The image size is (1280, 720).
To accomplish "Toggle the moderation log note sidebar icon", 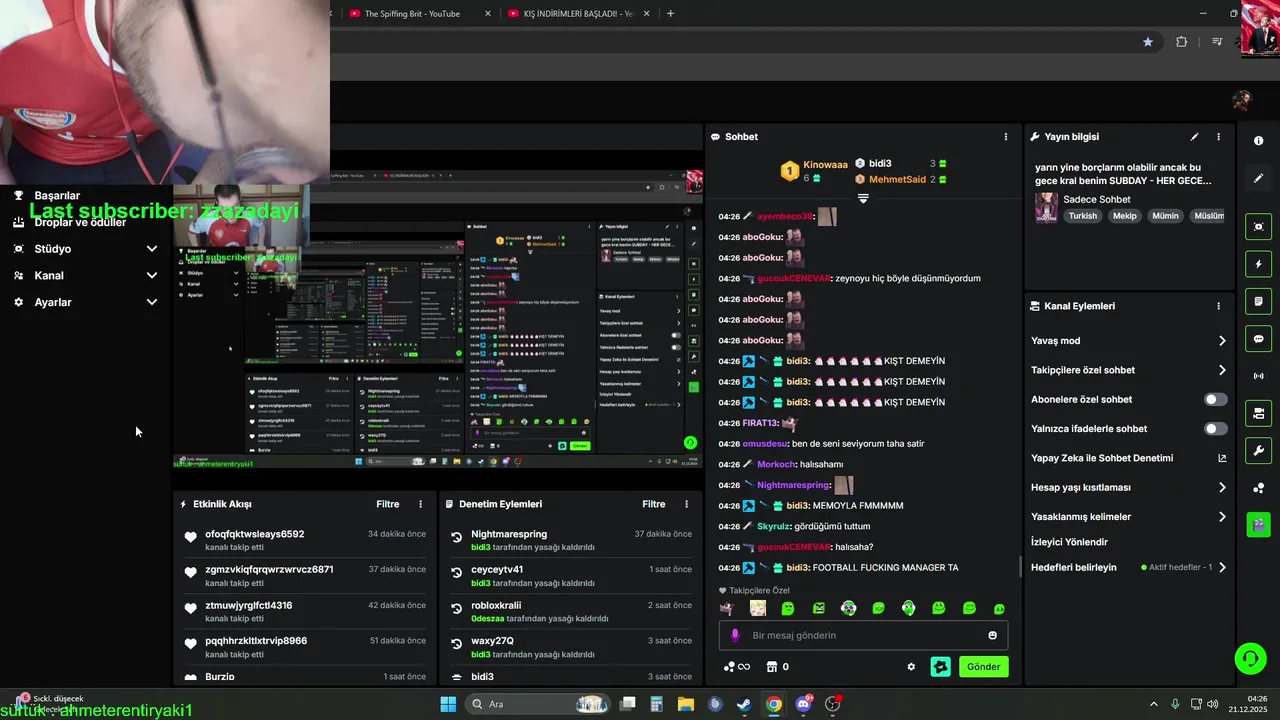I will (1258, 301).
